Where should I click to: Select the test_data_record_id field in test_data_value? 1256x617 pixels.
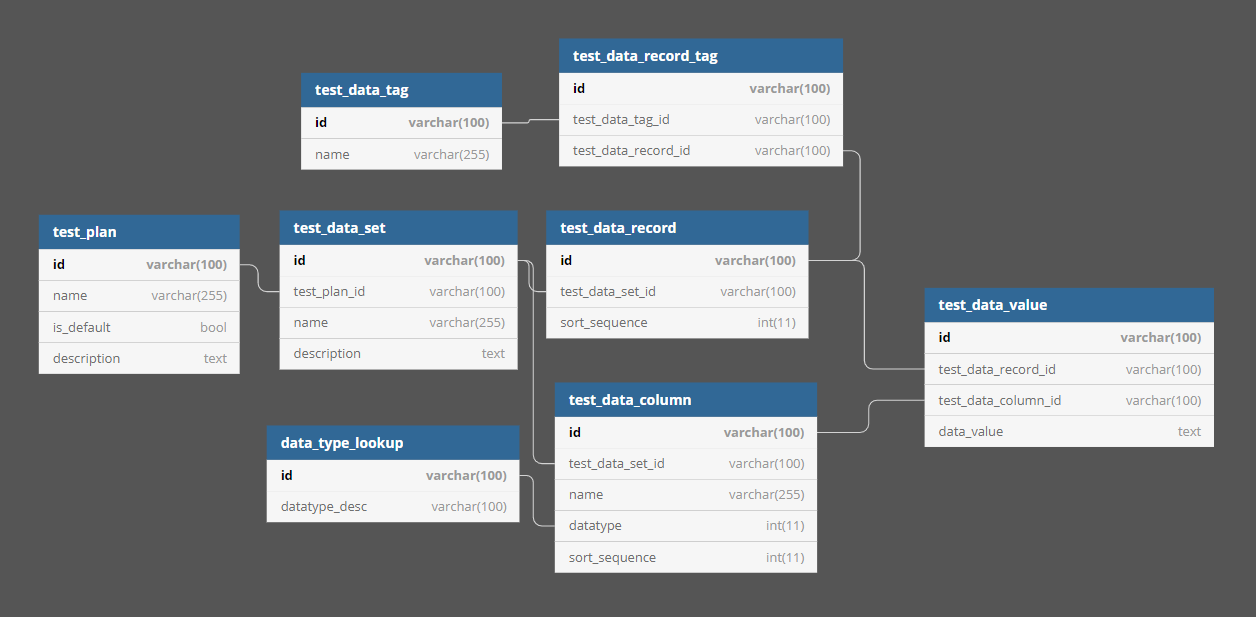point(1068,368)
